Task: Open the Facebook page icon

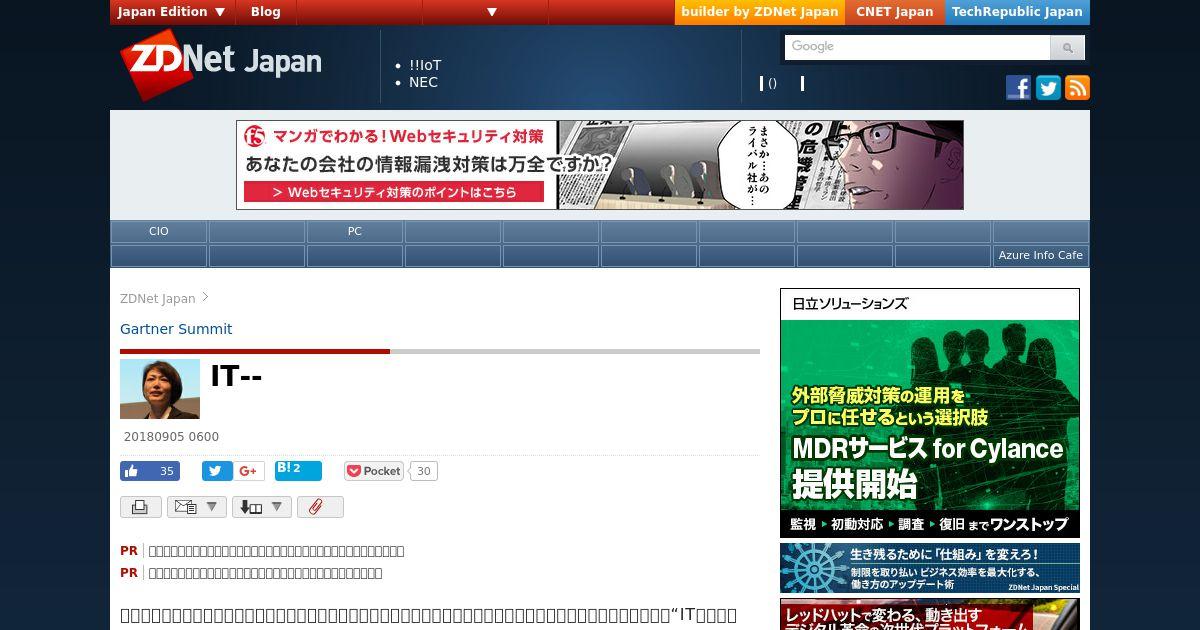Action: click(1018, 88)
